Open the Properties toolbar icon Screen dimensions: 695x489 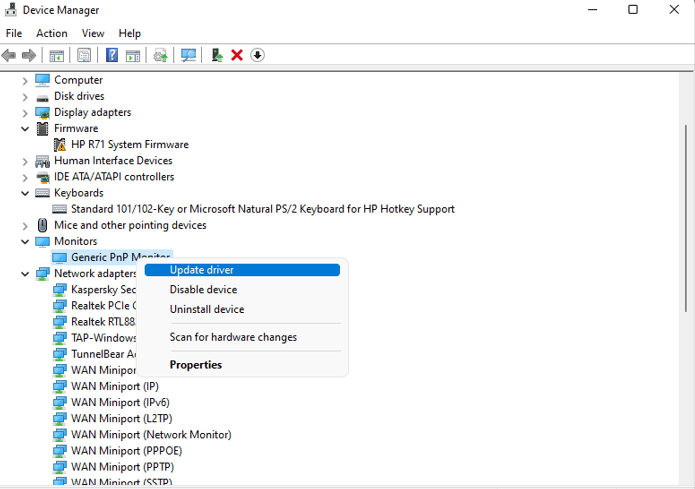point(84,55)
